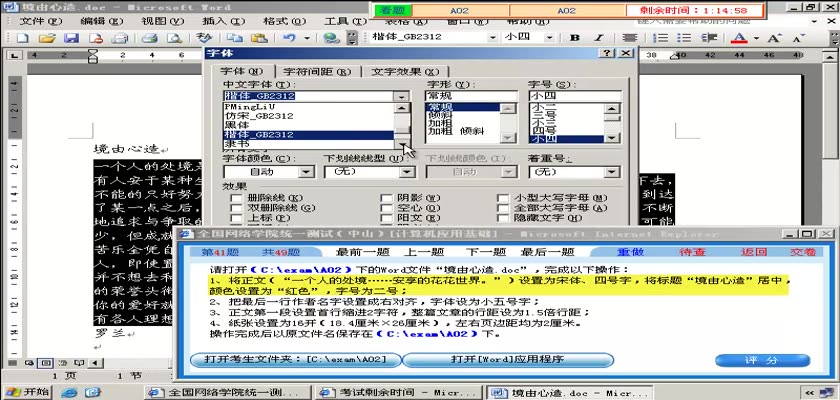Click the 评分 scoring button
Viewport: 840px width, 400px height.
tap(762, 360)
